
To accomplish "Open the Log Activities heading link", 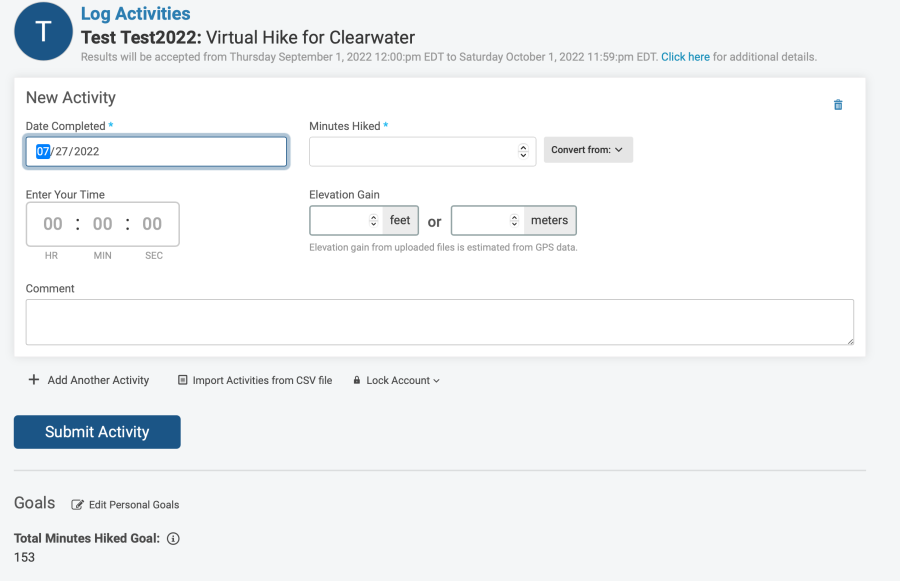I will pos(135,14).
